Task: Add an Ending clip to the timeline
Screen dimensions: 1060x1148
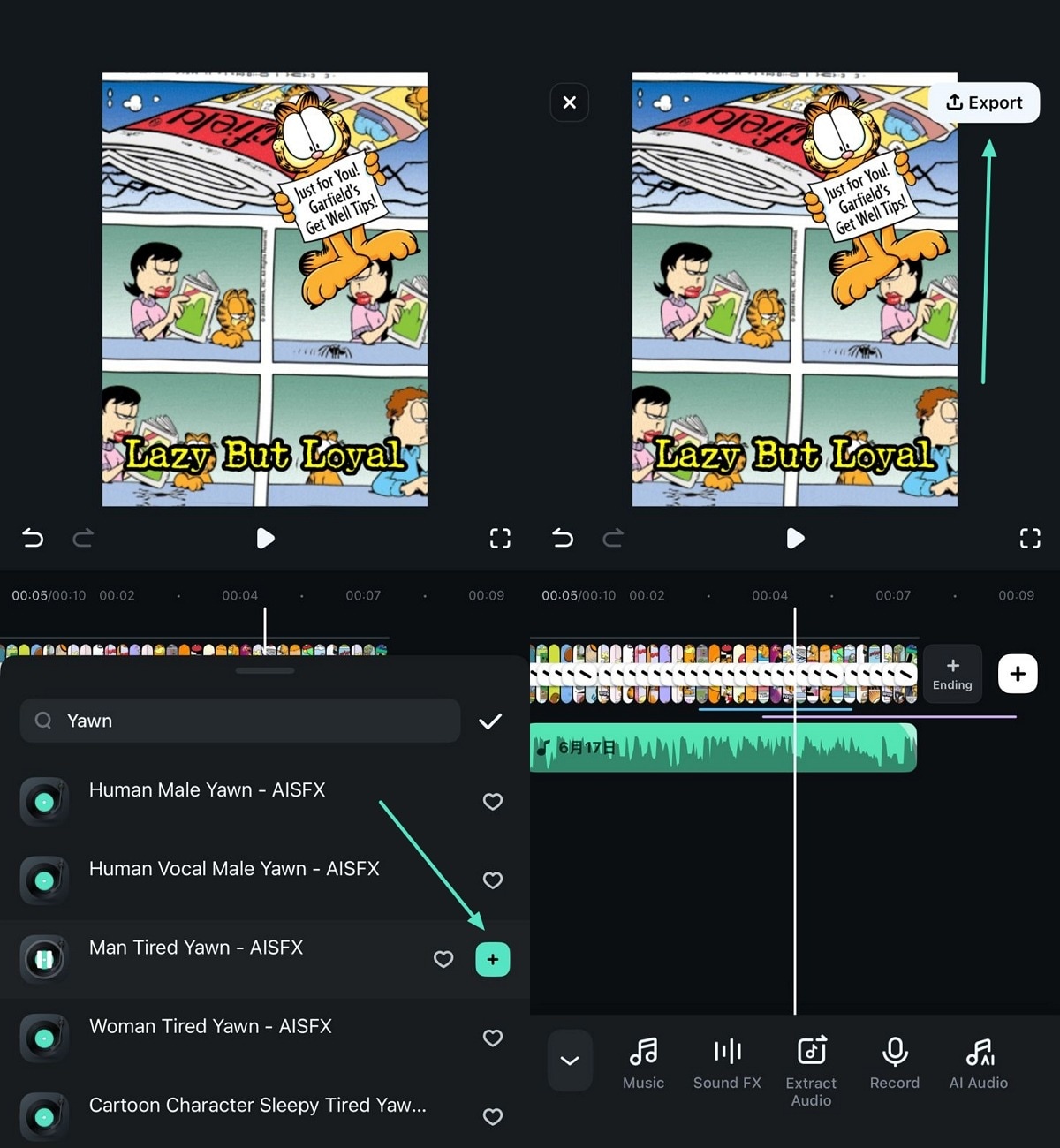Action: [952, 674]
